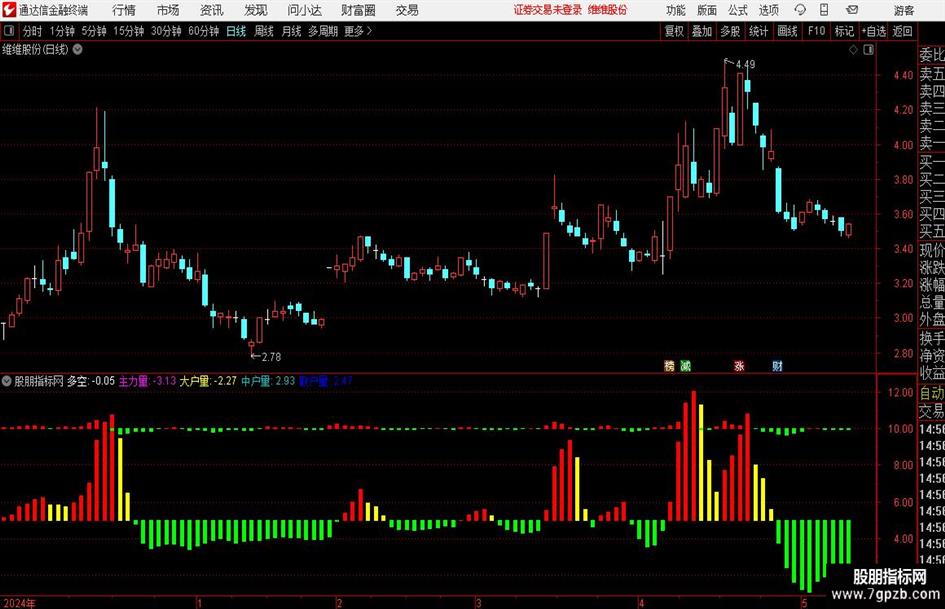Click the 标记 mark toolbar button
Image resolution: width=945 pixels, height=609 pixels.
point(844,31)
